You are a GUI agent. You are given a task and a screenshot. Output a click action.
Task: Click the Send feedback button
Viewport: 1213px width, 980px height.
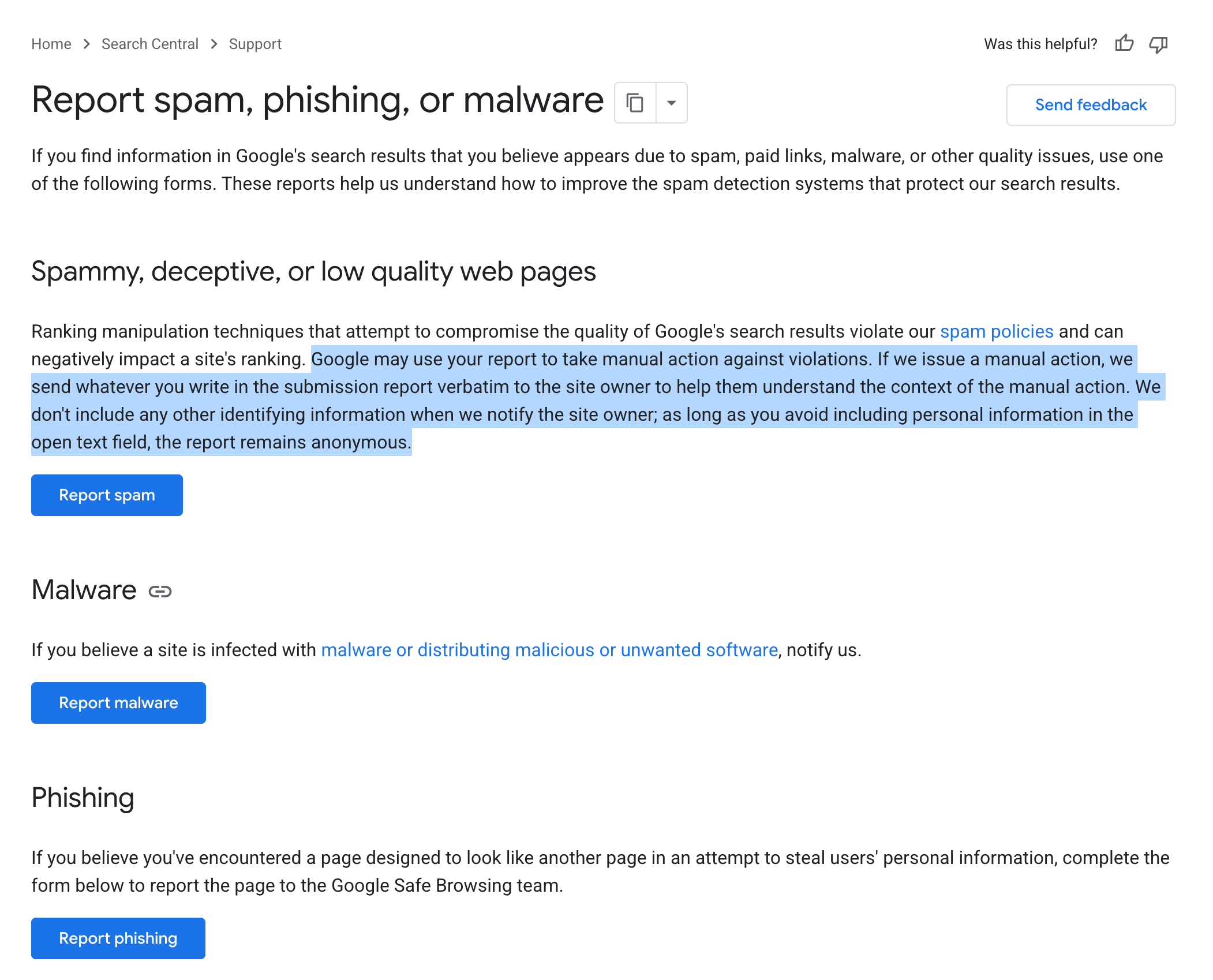(x=1090, y=104)
